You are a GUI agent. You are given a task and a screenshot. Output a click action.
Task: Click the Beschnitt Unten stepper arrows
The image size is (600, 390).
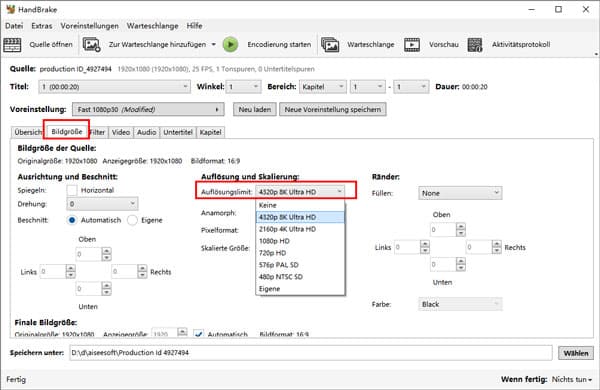click(x=107, y=289)
